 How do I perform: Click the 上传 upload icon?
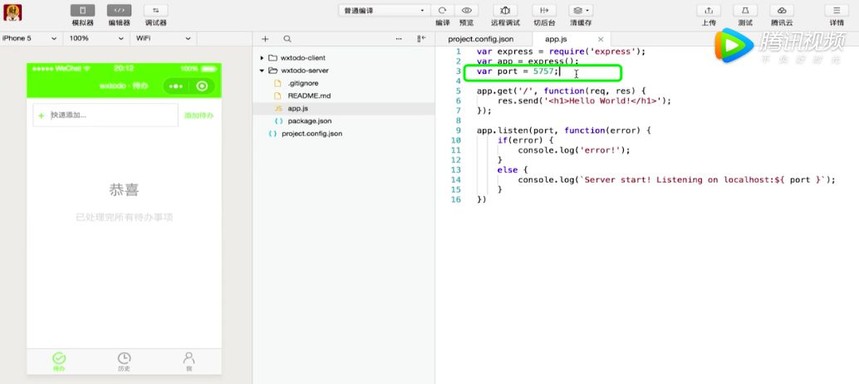pos(708,10)
